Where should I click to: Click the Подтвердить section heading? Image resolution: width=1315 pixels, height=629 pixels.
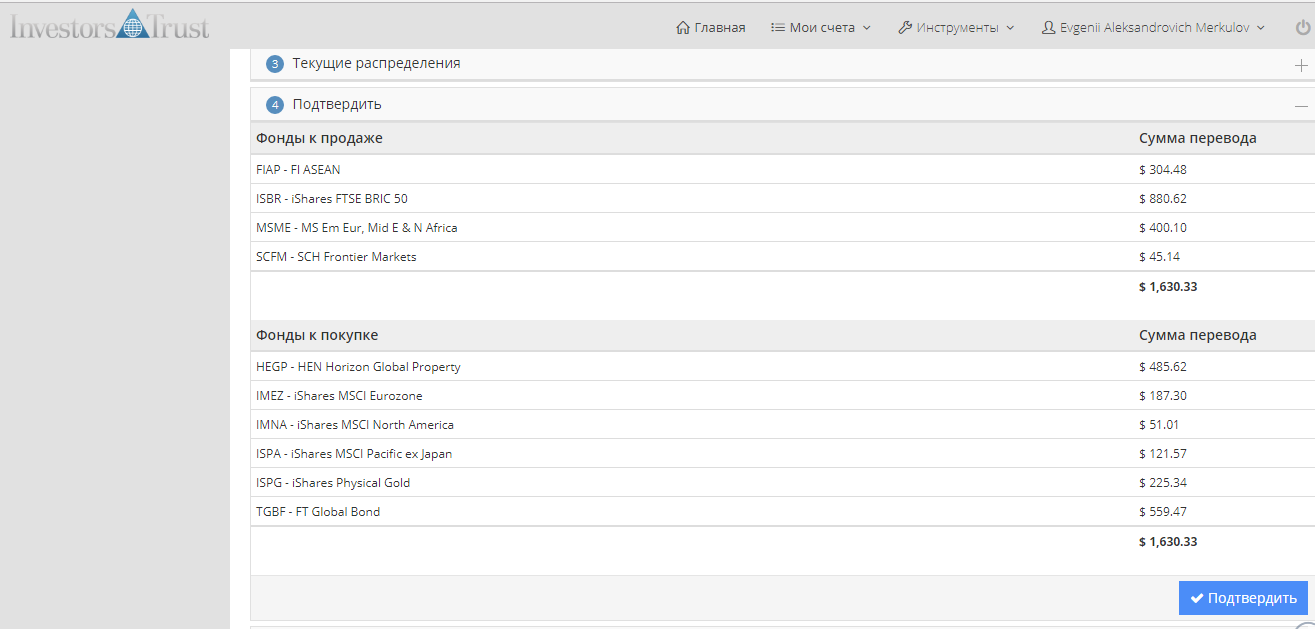[x=337, y=104]
